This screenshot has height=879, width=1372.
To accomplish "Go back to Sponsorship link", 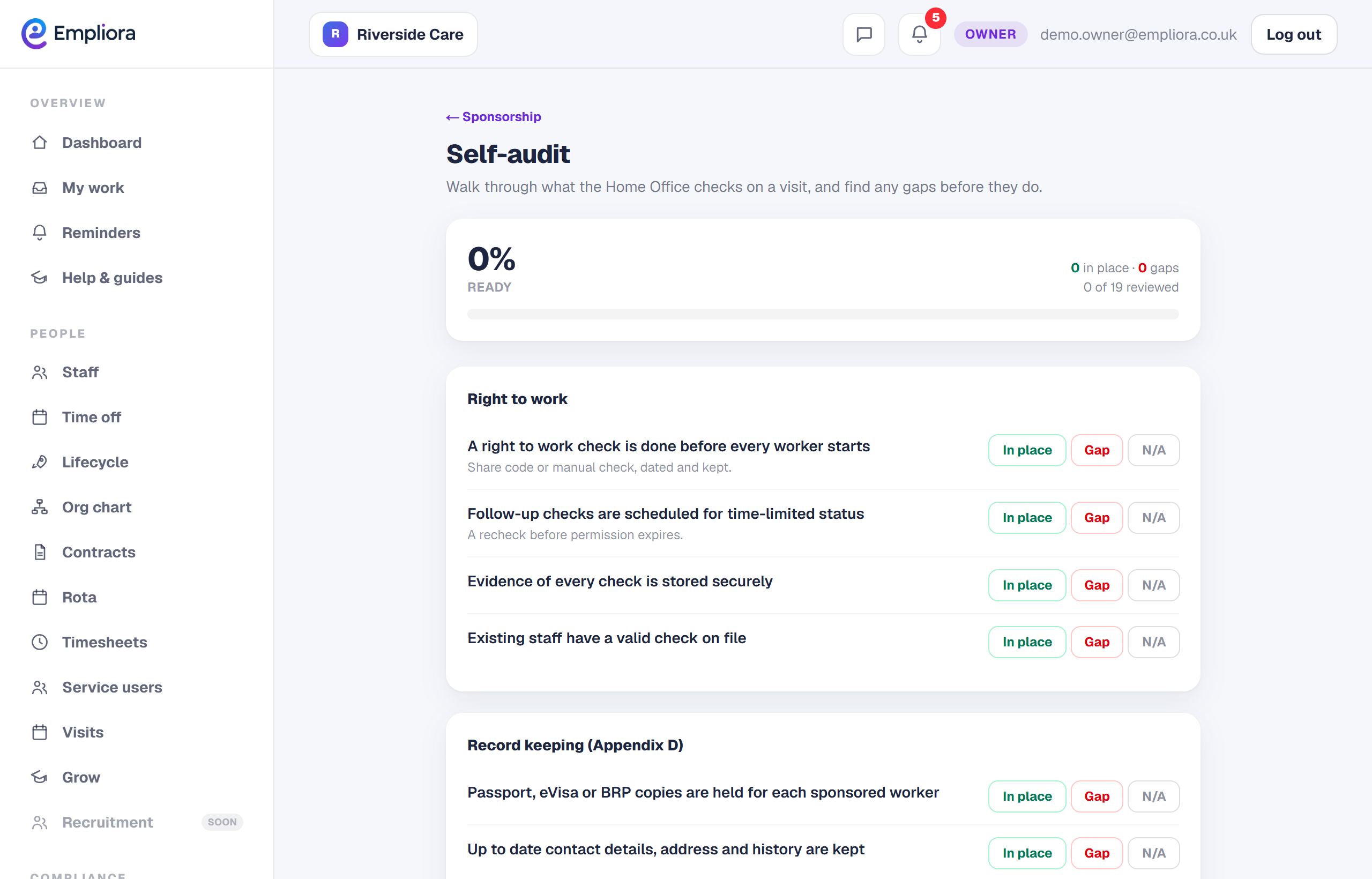I will pos(494,116).
